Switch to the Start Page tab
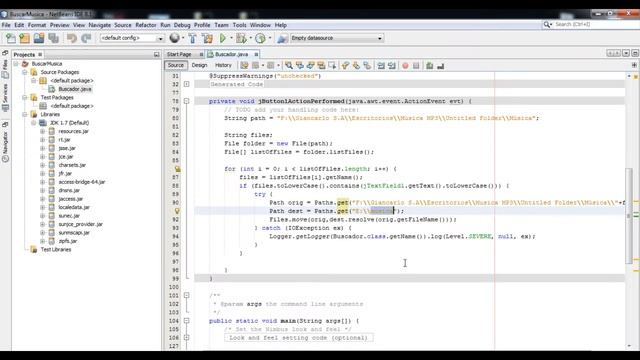640x360 pixels. click(x=179, y=54)
